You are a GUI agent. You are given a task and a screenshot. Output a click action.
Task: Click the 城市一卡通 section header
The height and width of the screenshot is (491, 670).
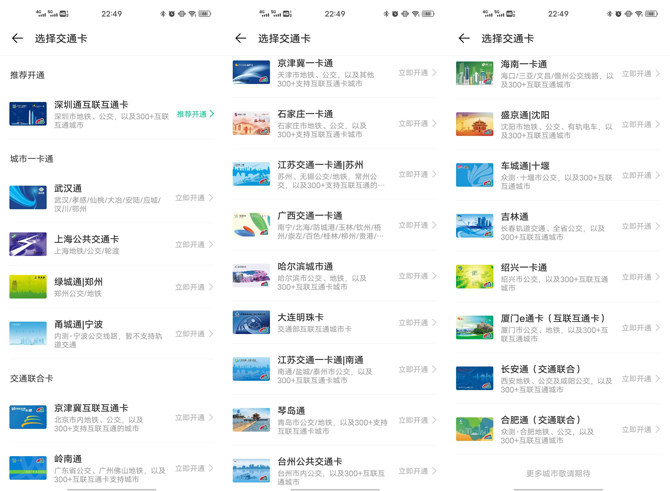[32, 159]
